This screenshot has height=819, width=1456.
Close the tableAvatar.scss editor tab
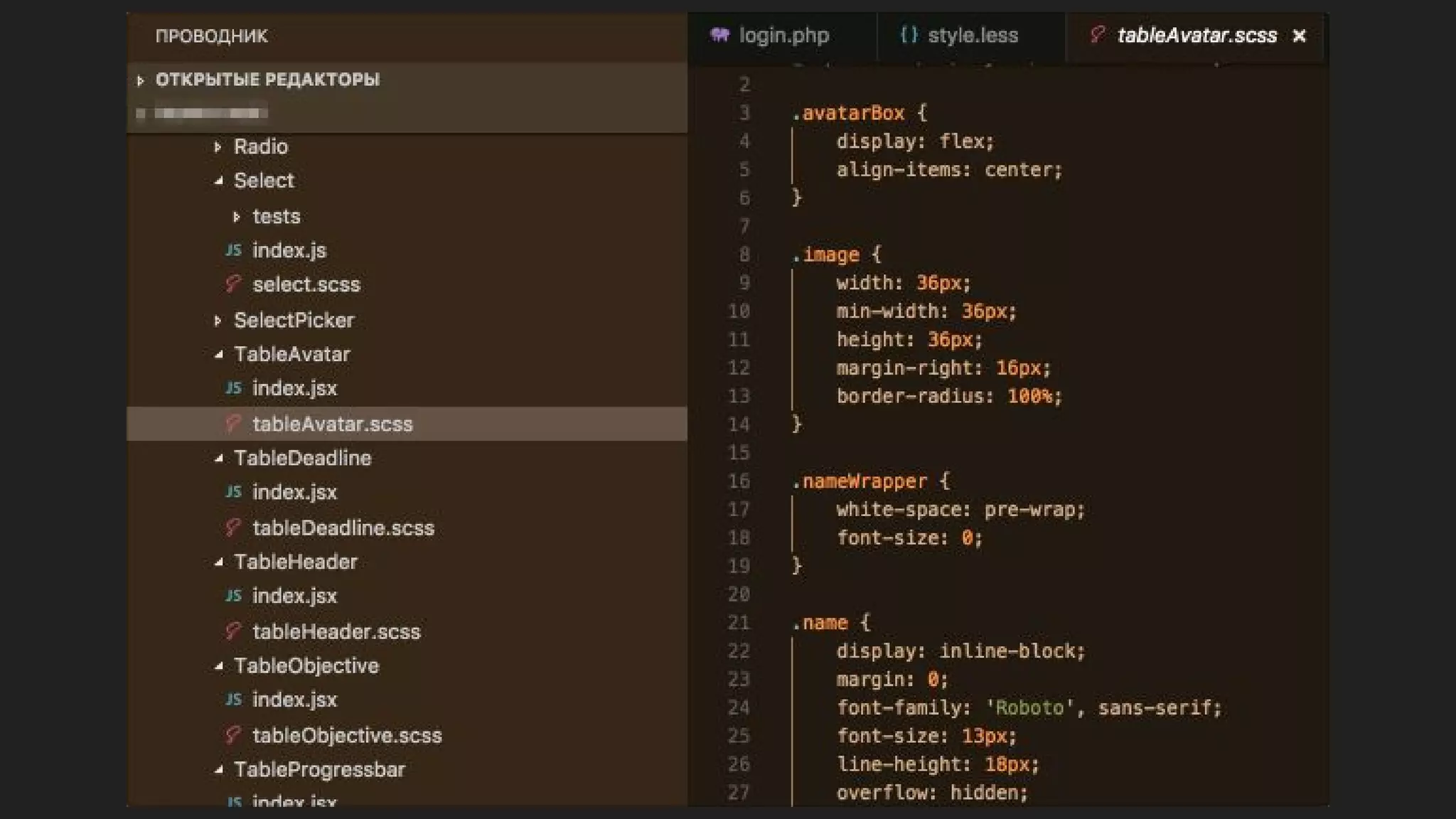click(x=1299, y=36)
